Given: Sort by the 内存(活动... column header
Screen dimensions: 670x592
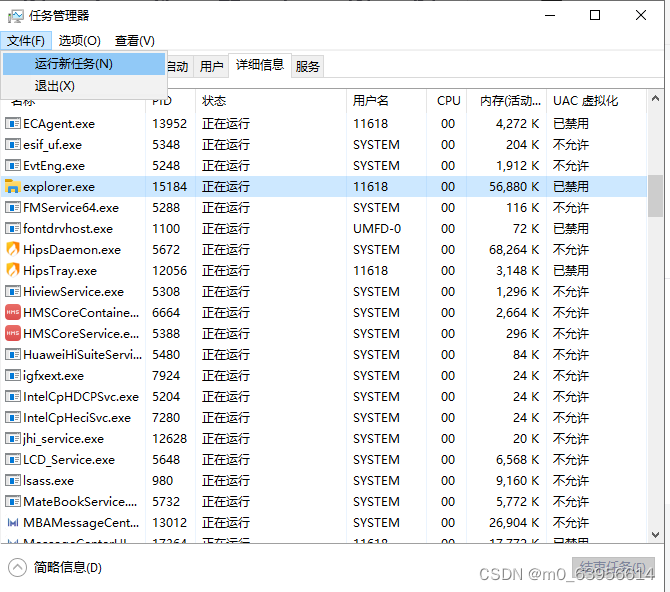Looking at the screenshot, I should point(506,101).
